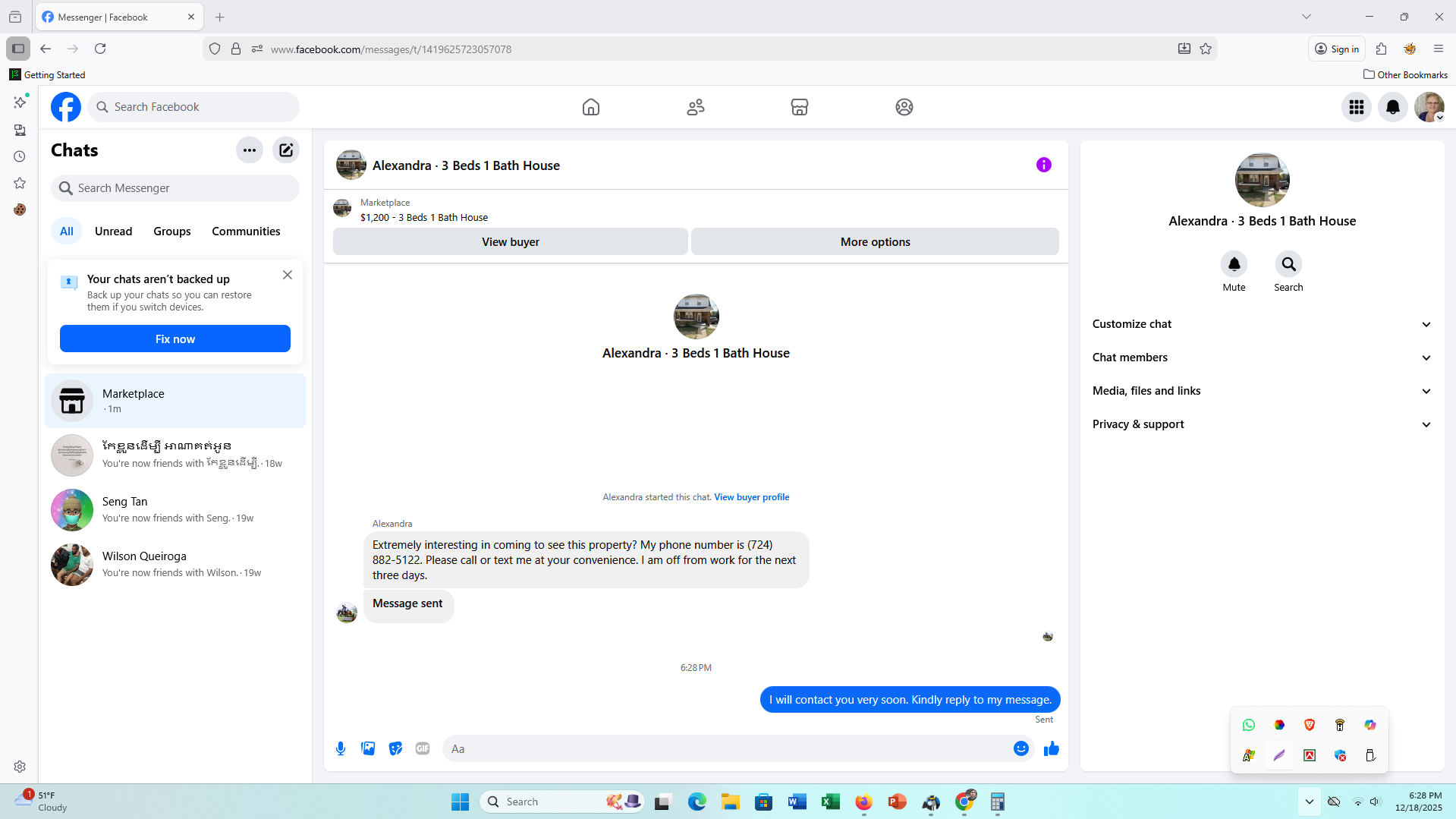
Task: Record a voice clip with microphone icon
Action: tap(341, 749)
